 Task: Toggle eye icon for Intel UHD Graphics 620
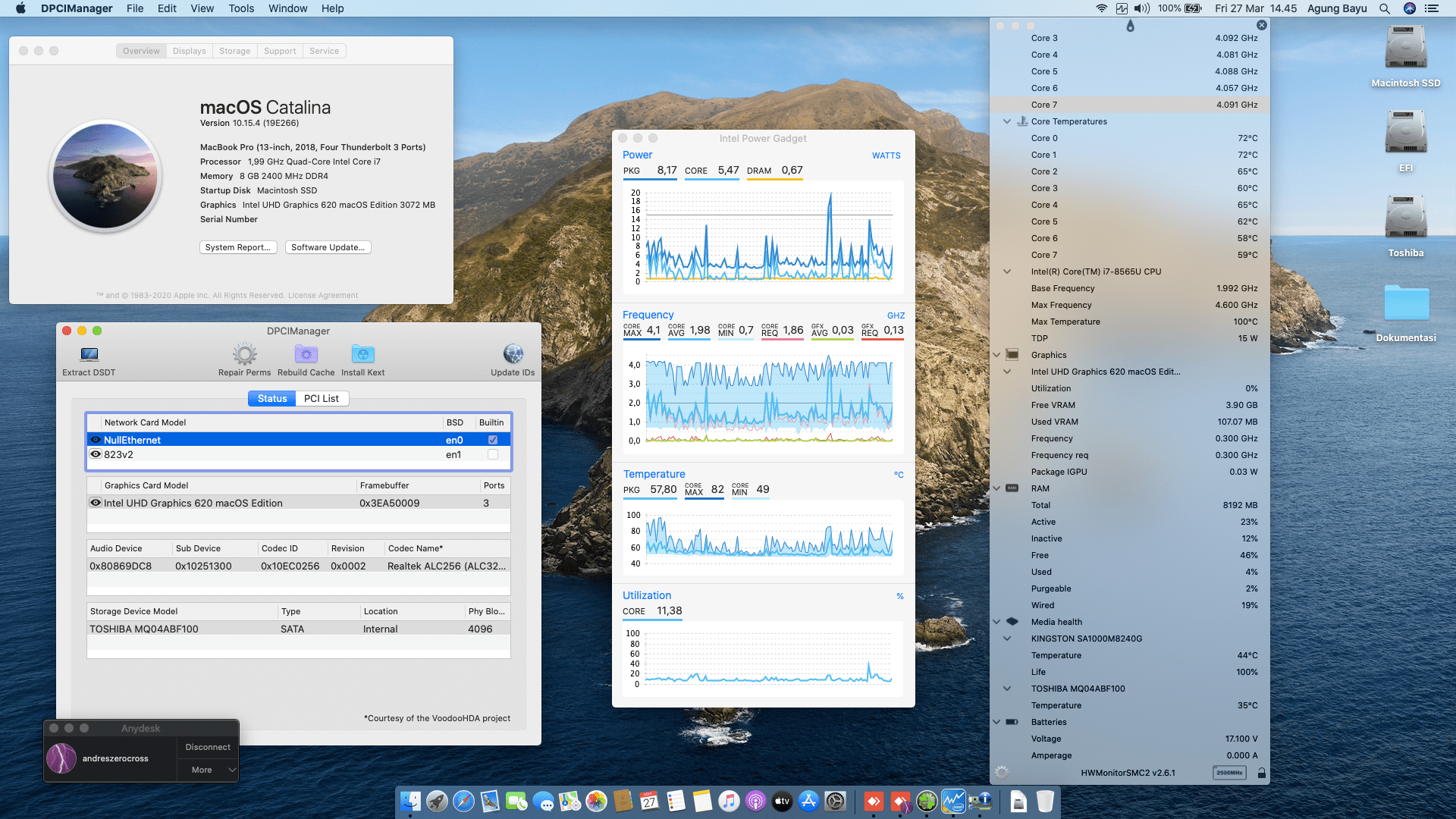(96, 503)
